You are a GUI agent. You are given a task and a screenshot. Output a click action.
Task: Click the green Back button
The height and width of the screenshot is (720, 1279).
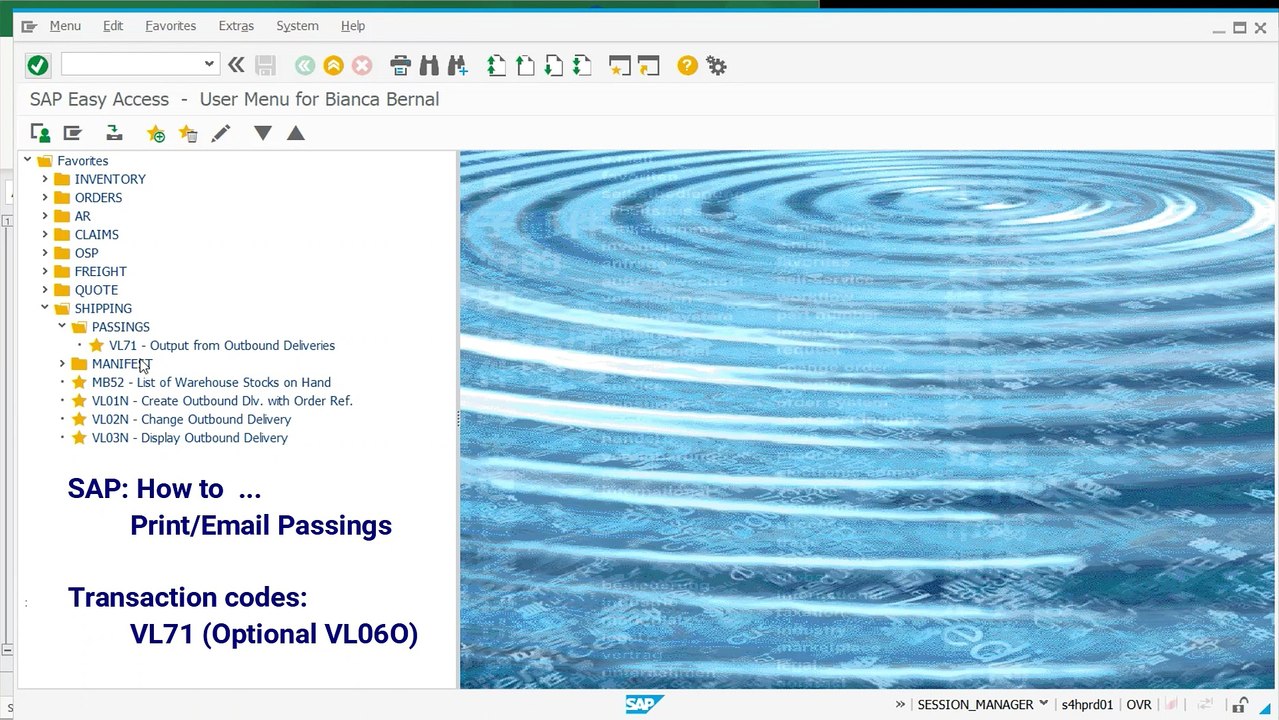tap(305, 66)
